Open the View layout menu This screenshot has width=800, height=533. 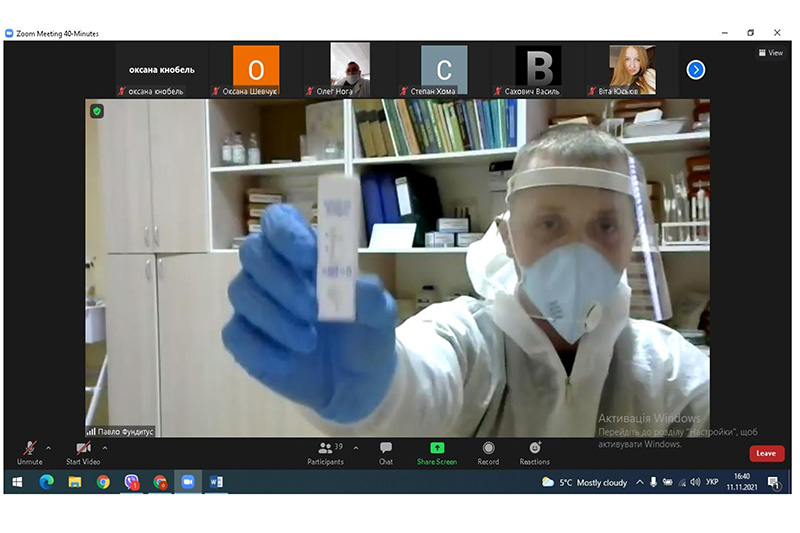point(770,53)
